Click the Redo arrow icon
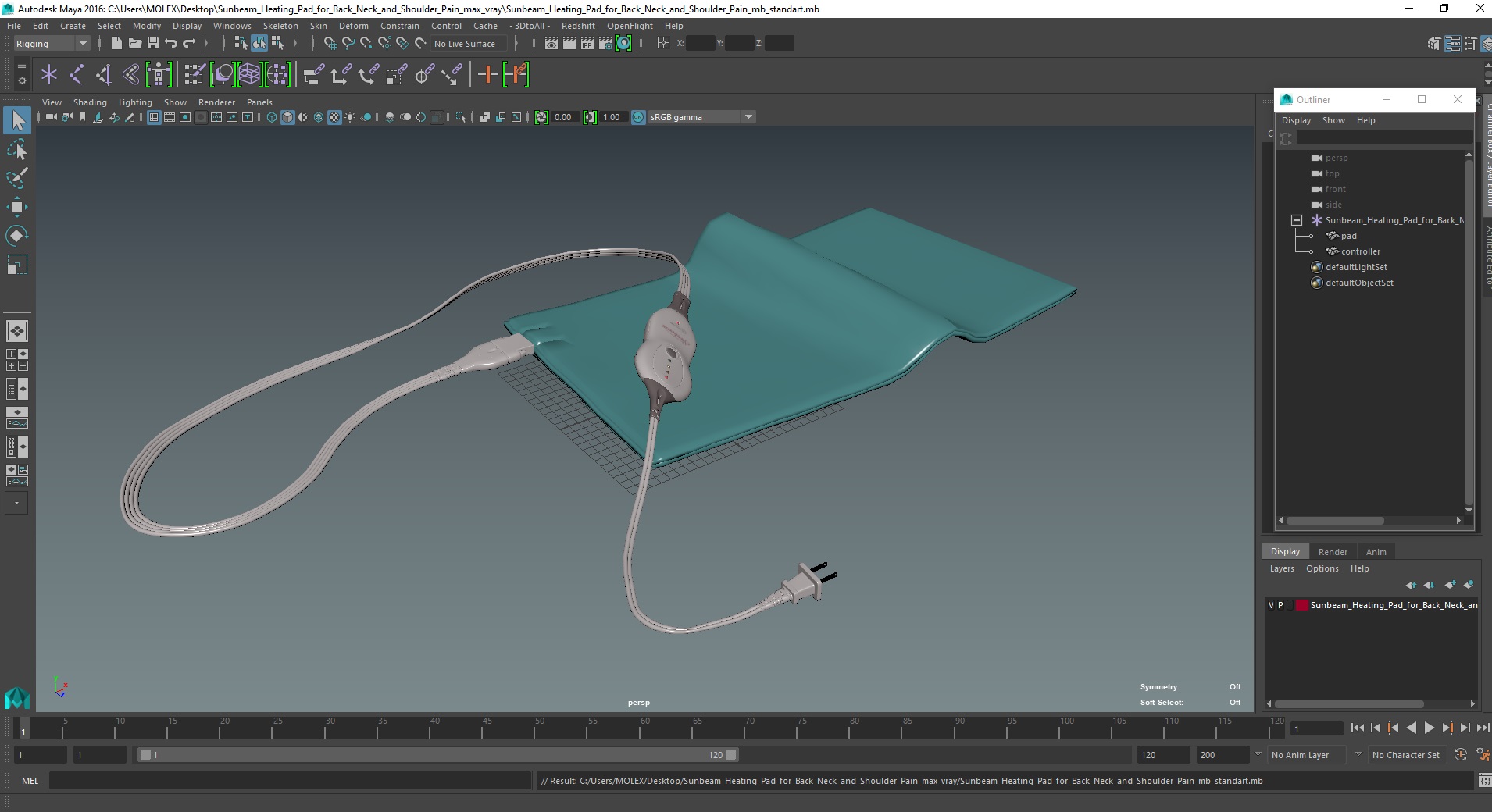 (x=189, y=44)
